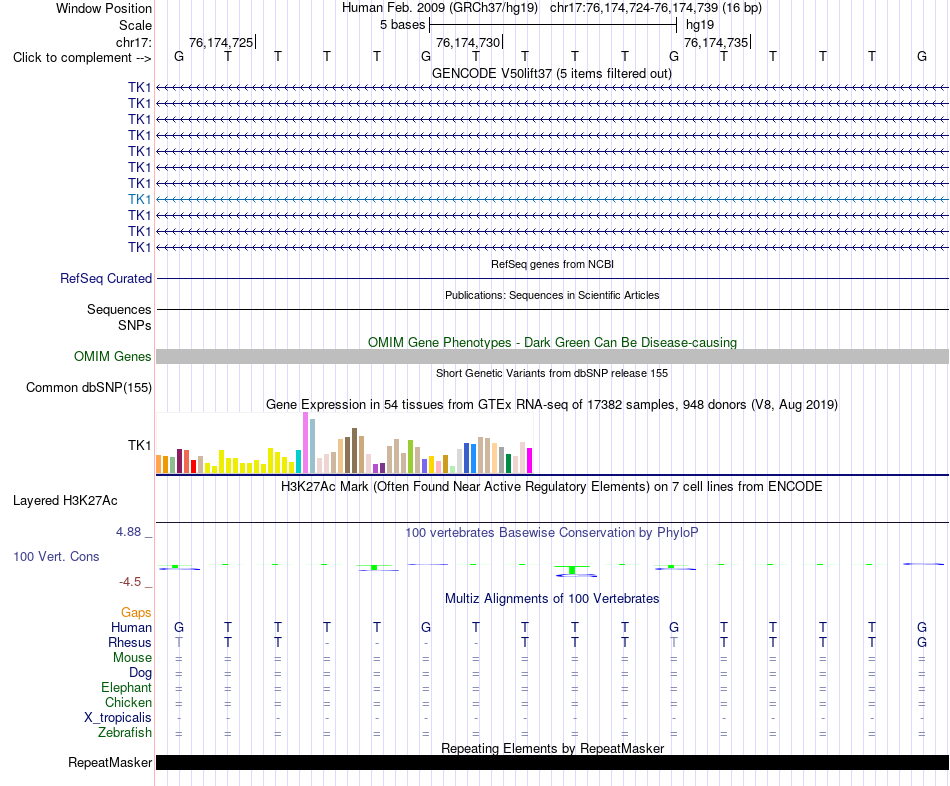Select the Window Position track label
Image resolution: width=950 pixels, height=786 pixels.
coord(104,8)
